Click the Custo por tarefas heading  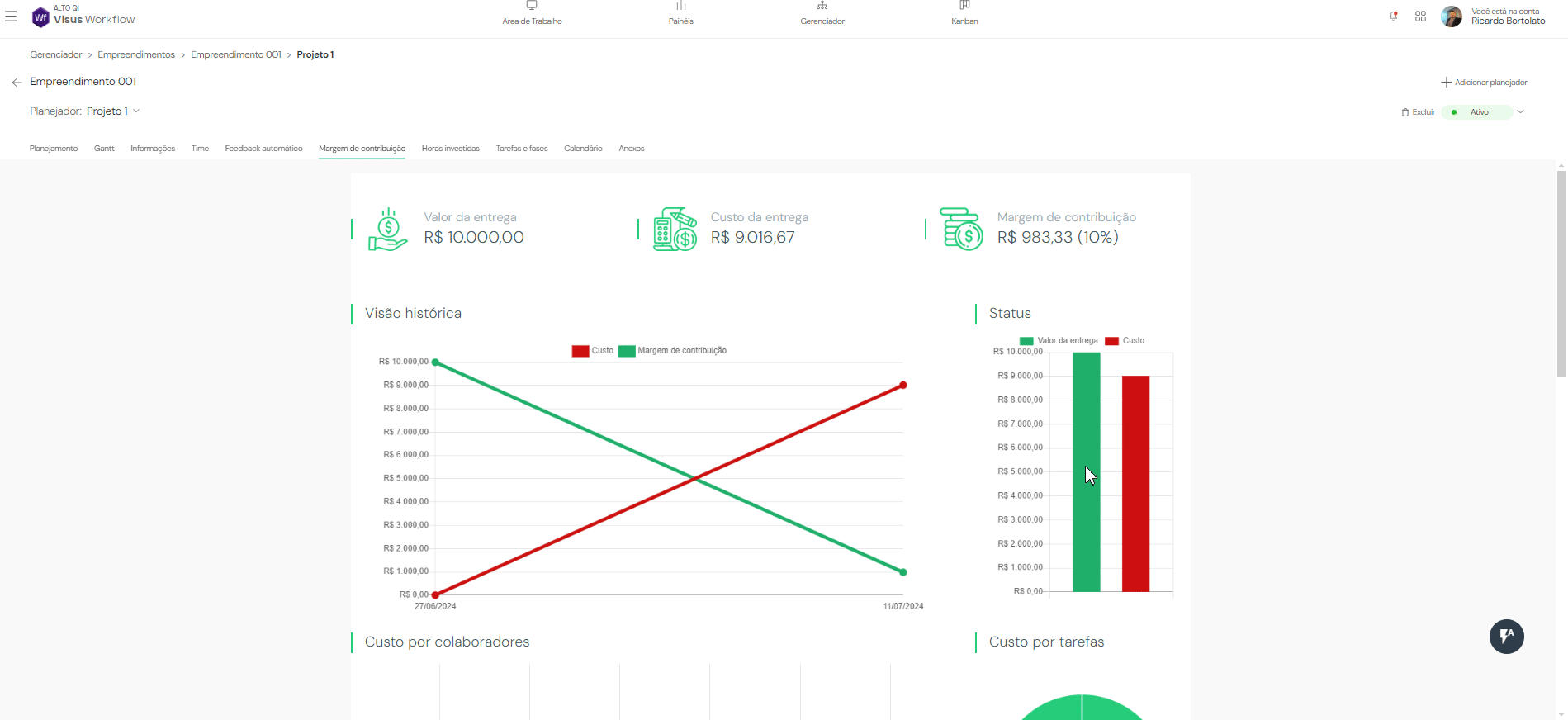pyautogui.click(x=1046, y=642)
